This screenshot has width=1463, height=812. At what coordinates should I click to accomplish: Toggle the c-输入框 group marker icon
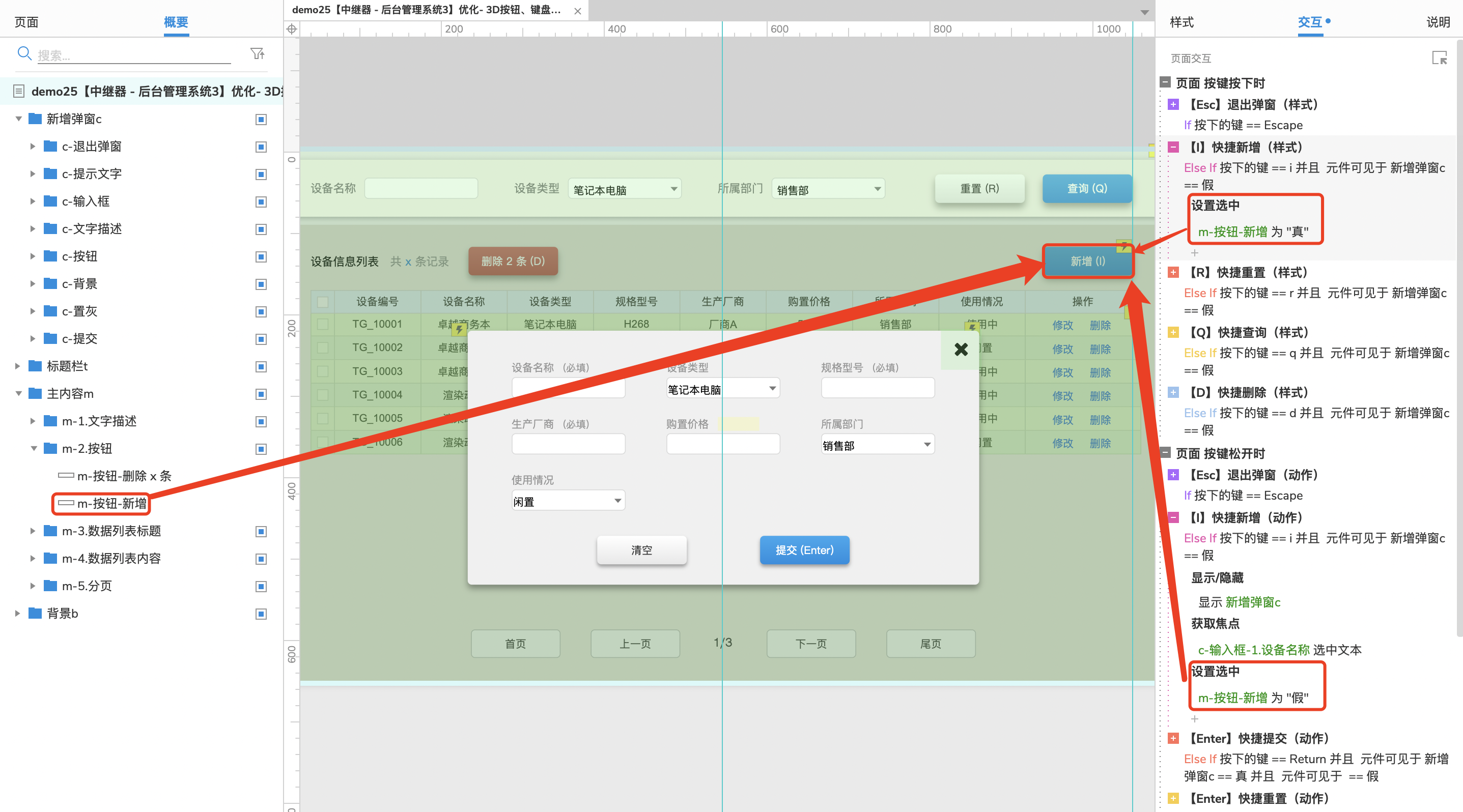click(261, 201)
